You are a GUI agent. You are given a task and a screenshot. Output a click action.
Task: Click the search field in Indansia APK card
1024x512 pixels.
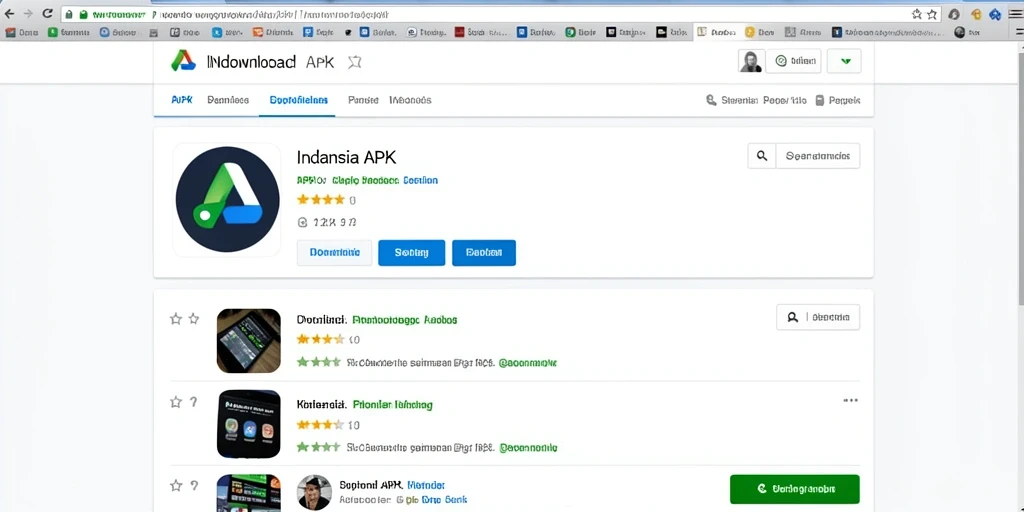[x=818, y=156]
